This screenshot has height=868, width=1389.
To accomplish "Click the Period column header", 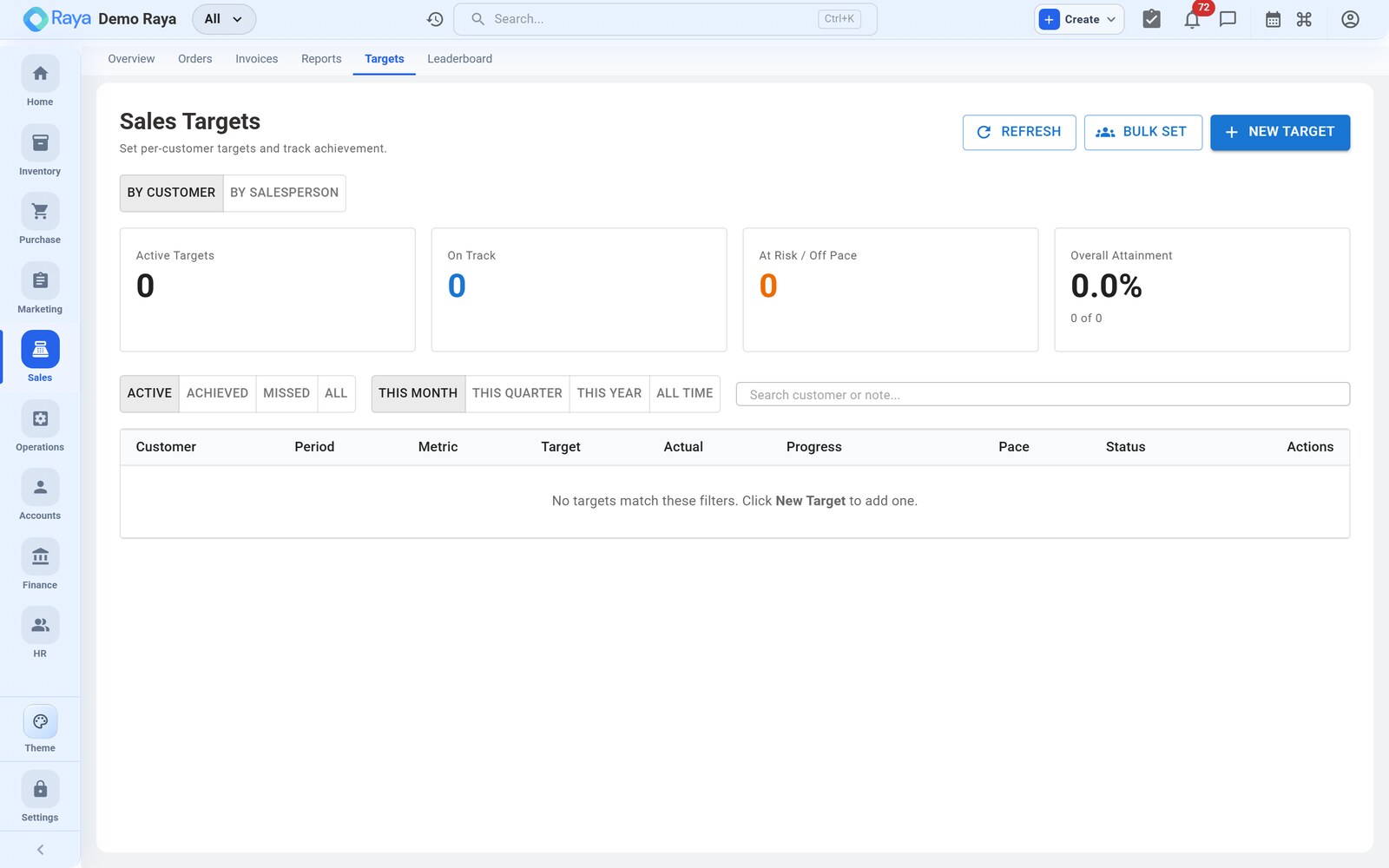I will pyautogui.click(x=314, y=447).
